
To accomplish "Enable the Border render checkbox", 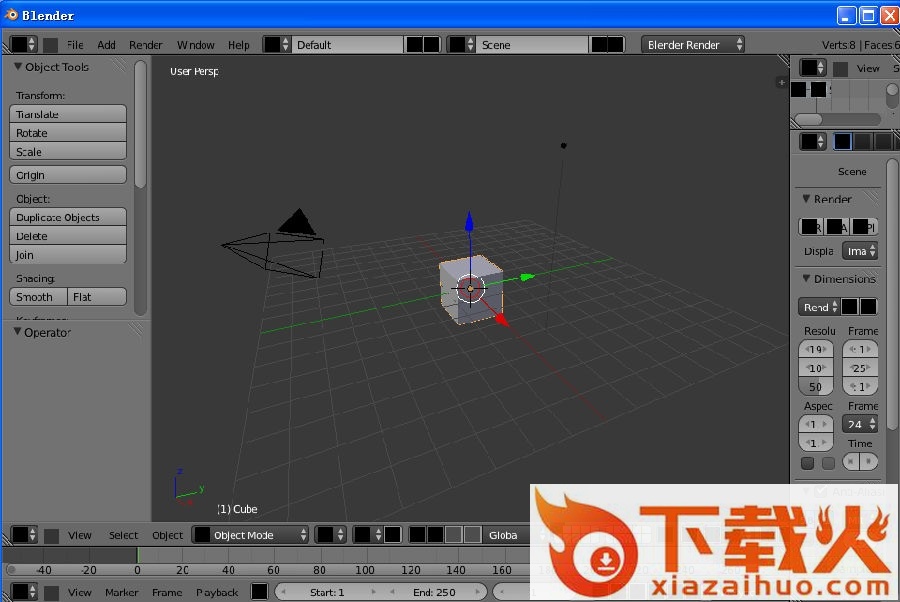I will pyautogui.click(x=808, y=463).
